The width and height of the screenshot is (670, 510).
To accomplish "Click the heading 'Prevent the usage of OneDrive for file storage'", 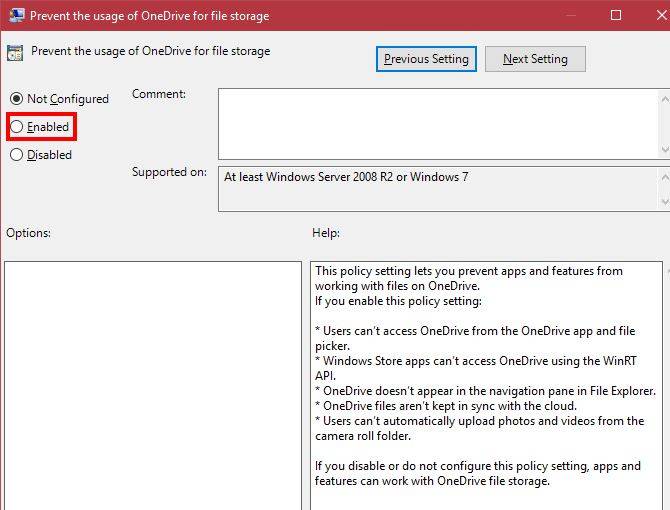I will click(150, 51).
